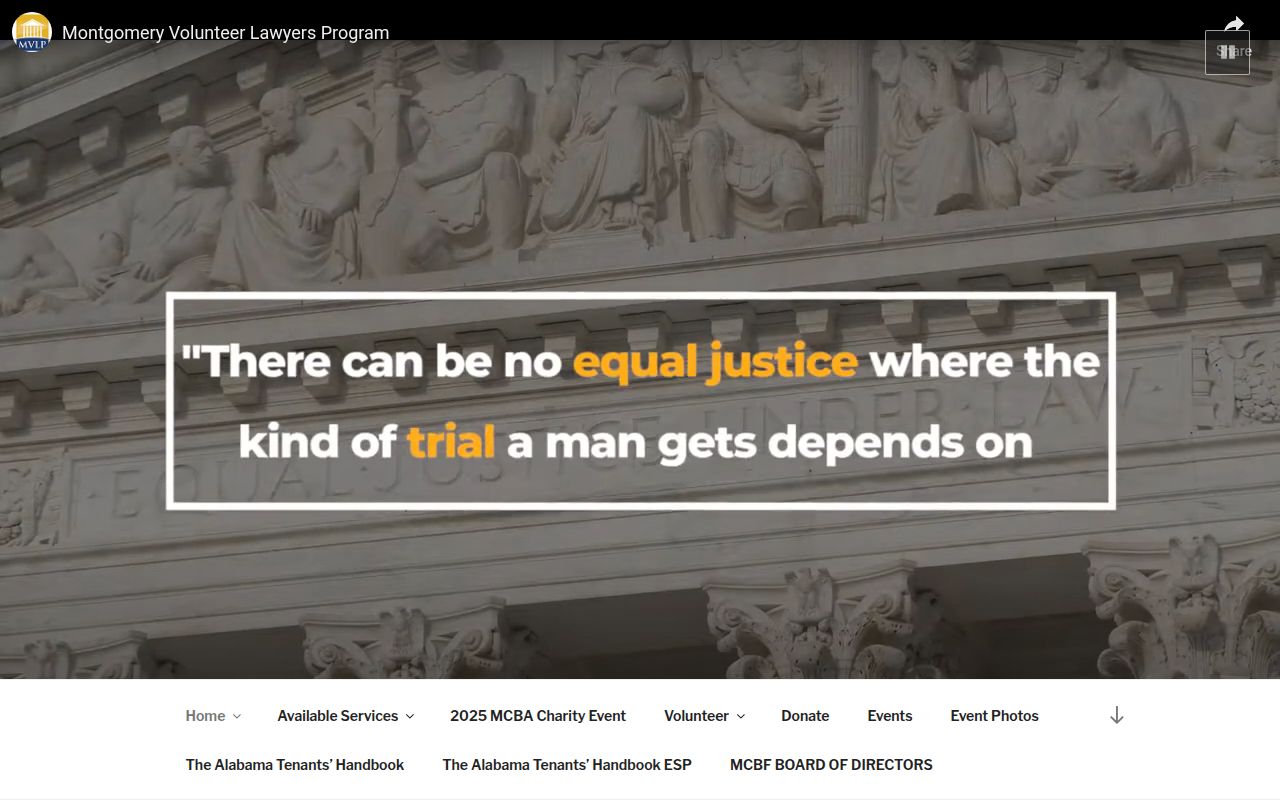The width and height of the screenshot is (1280, 800).
Task: Open The Alabama Tenants' Handbook link
Action: point(295,765)
